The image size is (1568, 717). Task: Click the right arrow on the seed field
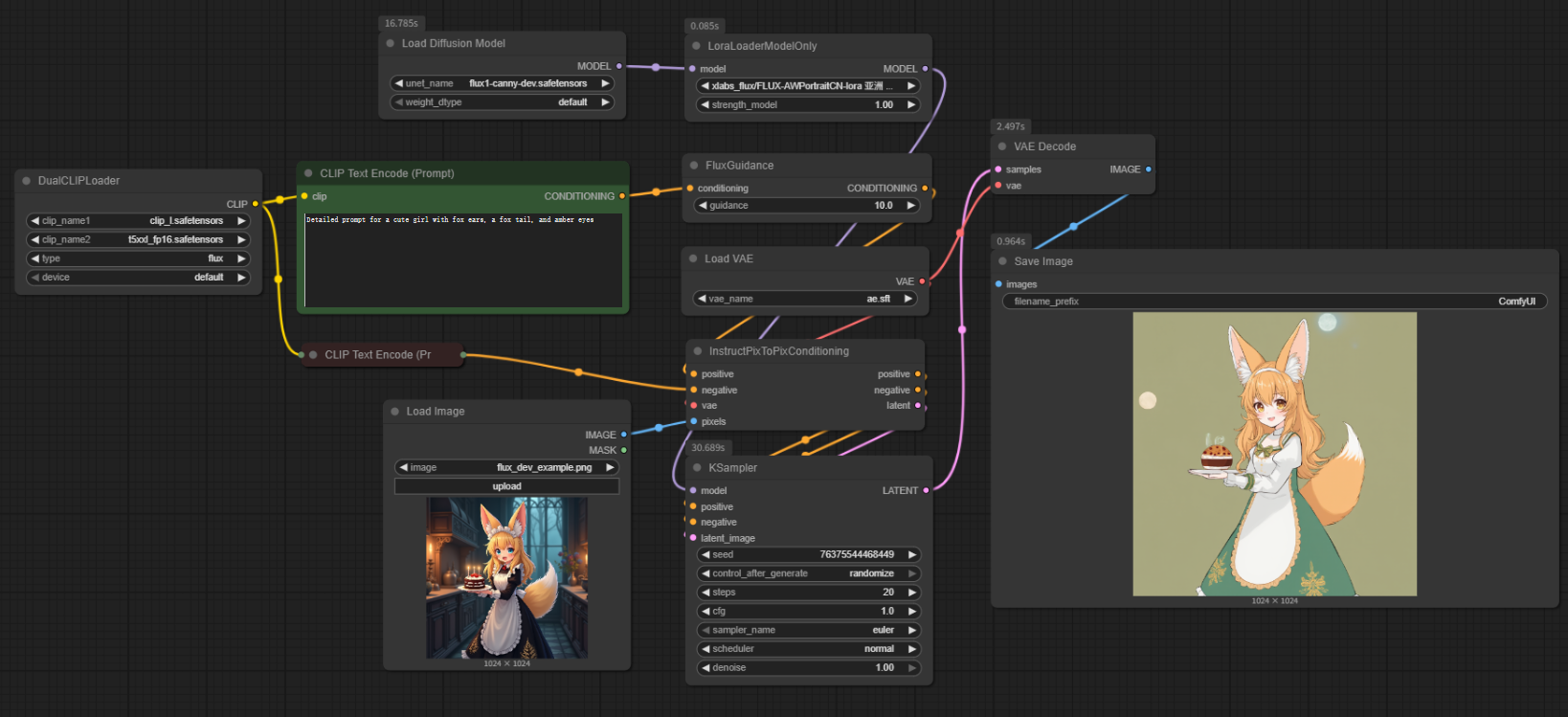(x=911, y=555)
